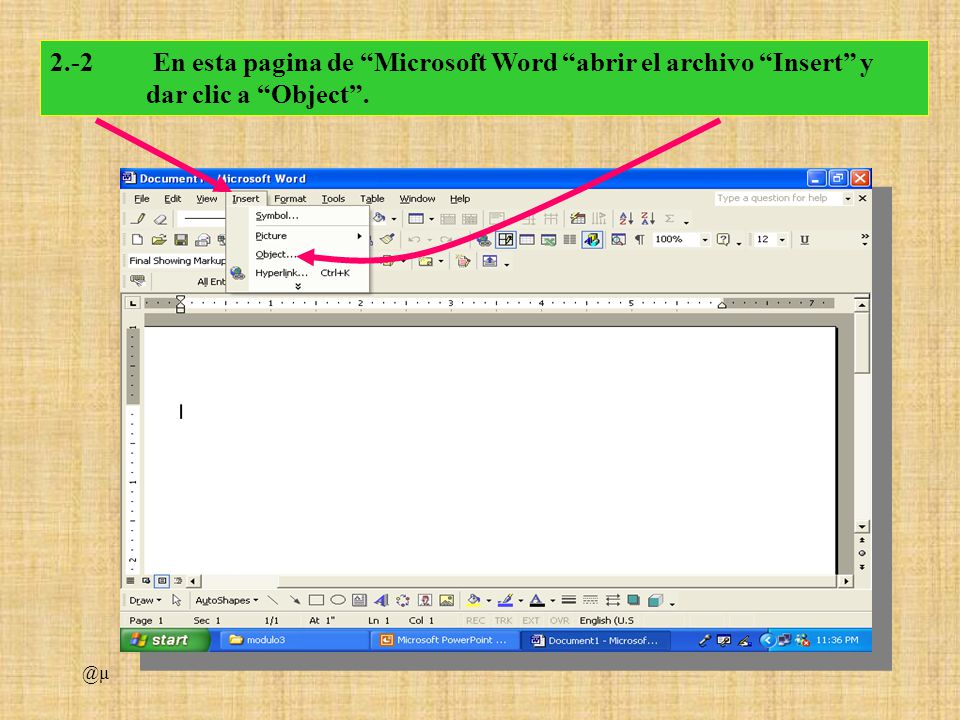This screenshot has width=960, height=720.
Task: Open the Draw menu on the drawing toolbar
Action: (x=145, y=601)
